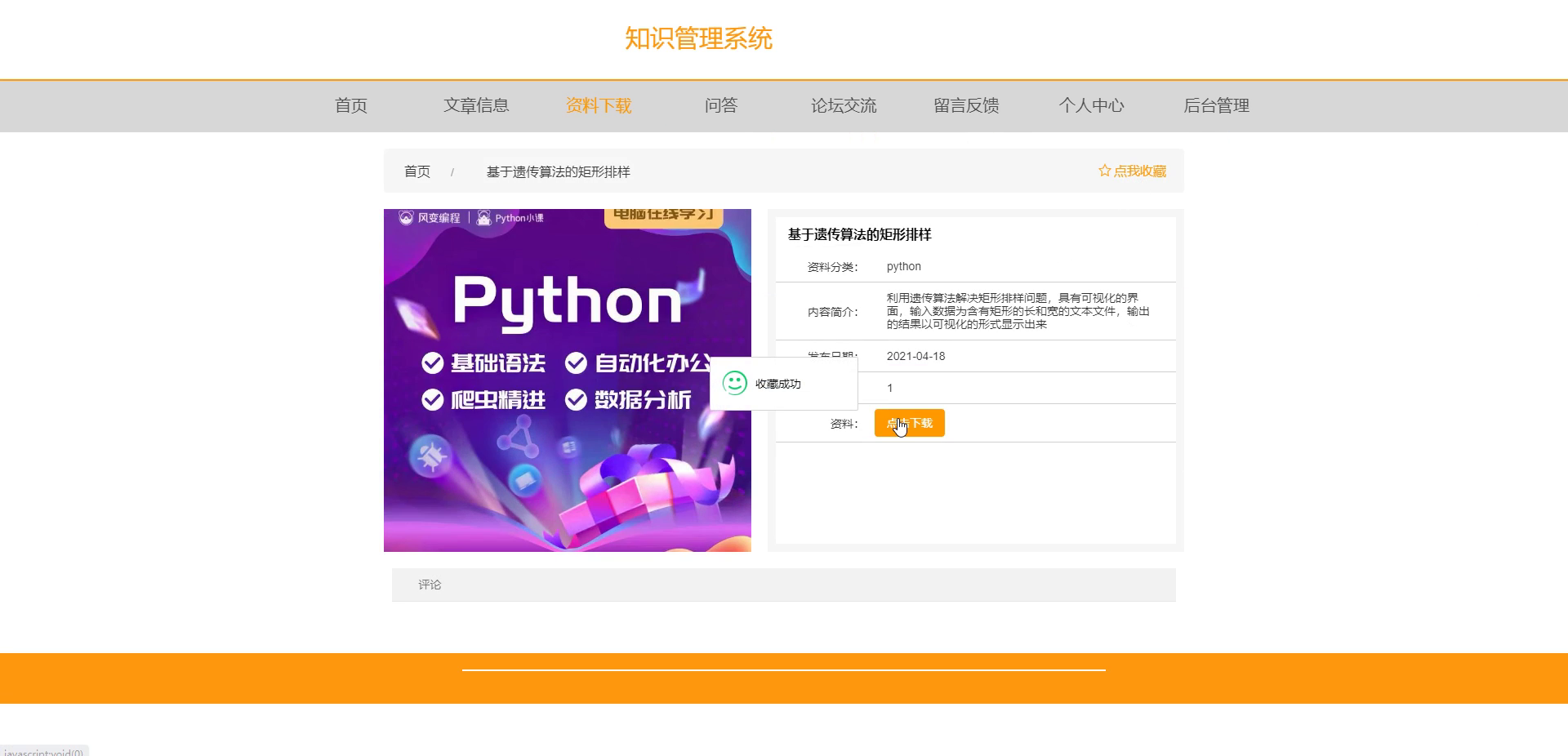This screenshot has width=1568, height=756.
Task: Go to the 留言反馈 page
Action: tap(966, 105)
